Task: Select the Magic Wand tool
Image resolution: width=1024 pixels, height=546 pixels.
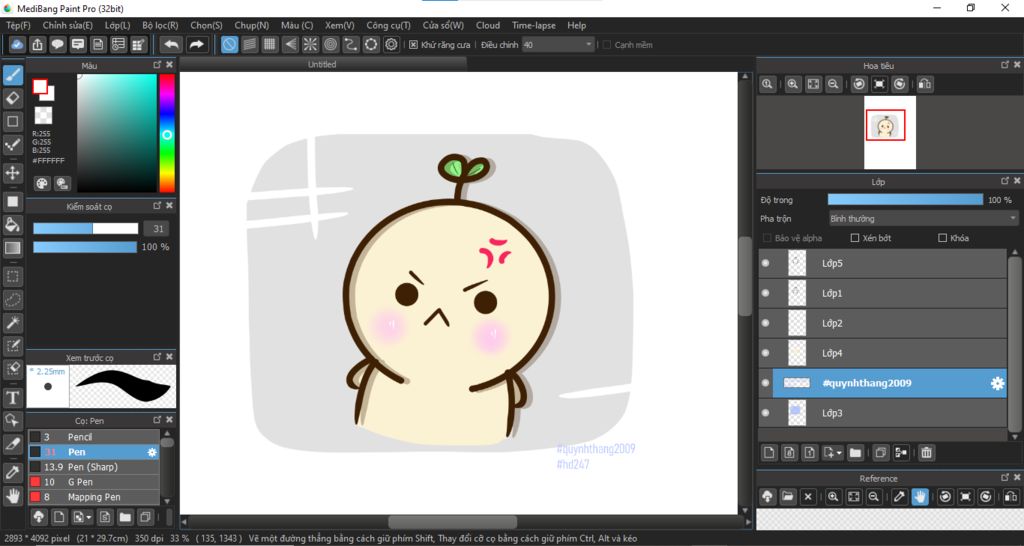Action: point(12,322)
